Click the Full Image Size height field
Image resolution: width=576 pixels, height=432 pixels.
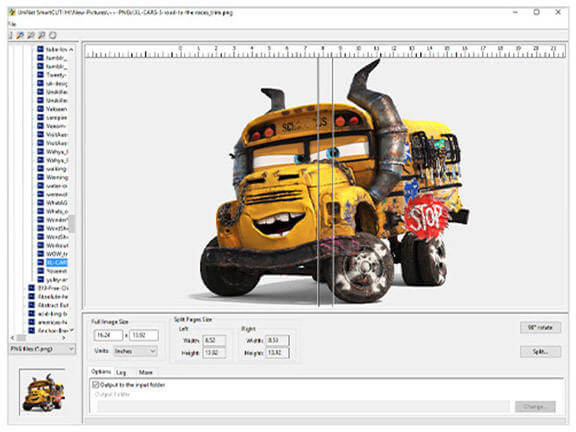(x=144, y=335)
